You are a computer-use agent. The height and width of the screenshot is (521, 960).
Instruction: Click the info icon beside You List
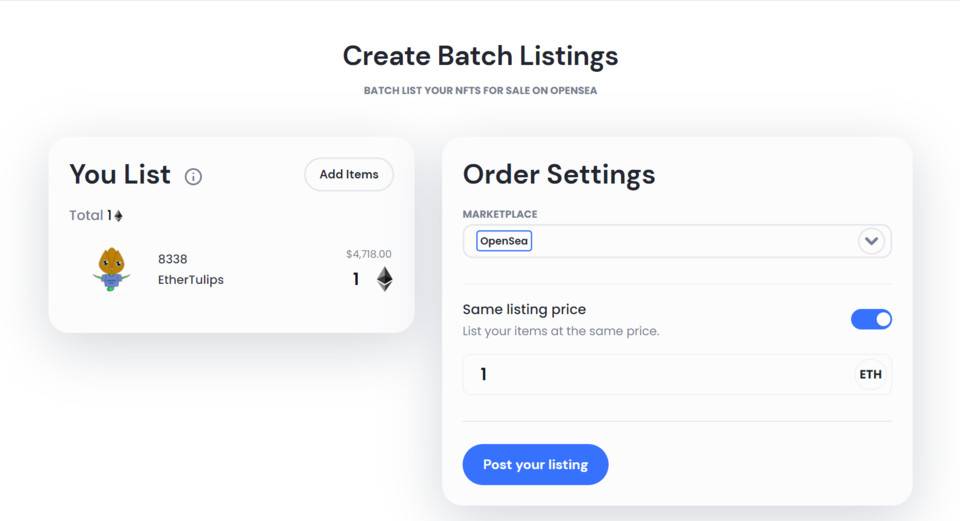(193, 177)
